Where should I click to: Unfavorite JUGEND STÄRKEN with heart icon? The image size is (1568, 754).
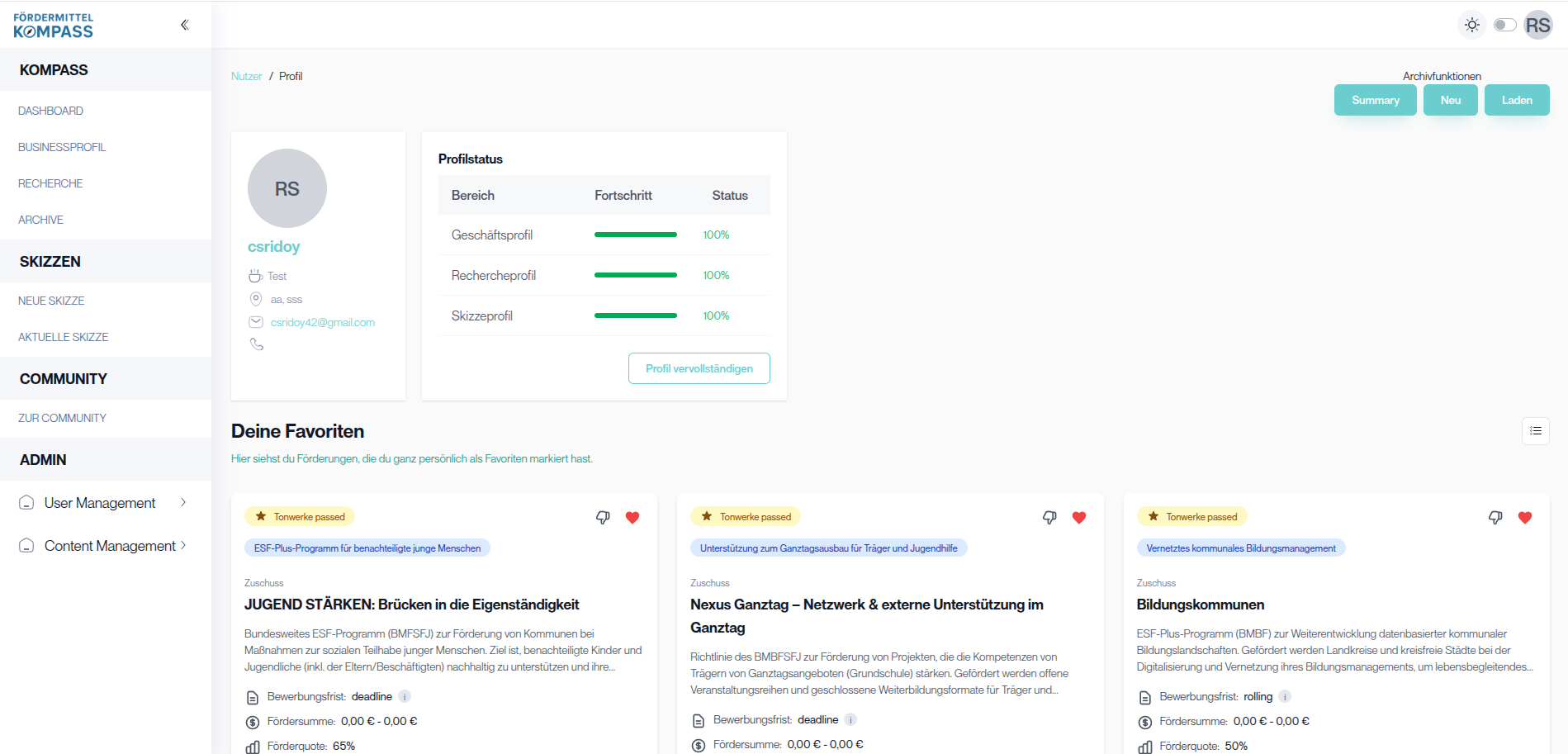point(632,518)
